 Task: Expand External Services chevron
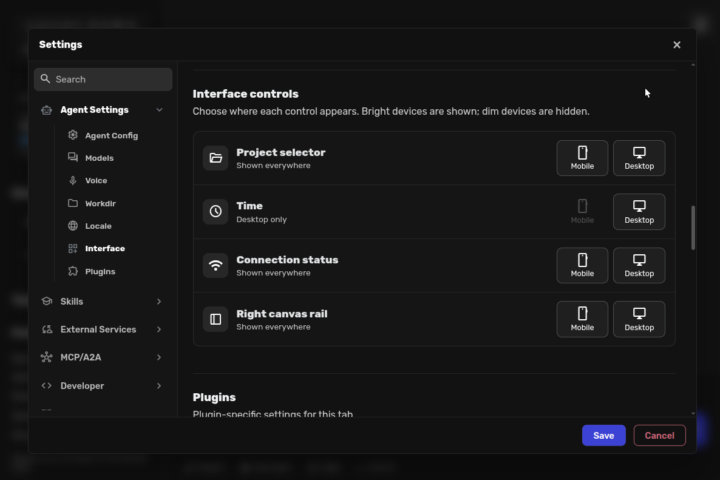(159, 329)
